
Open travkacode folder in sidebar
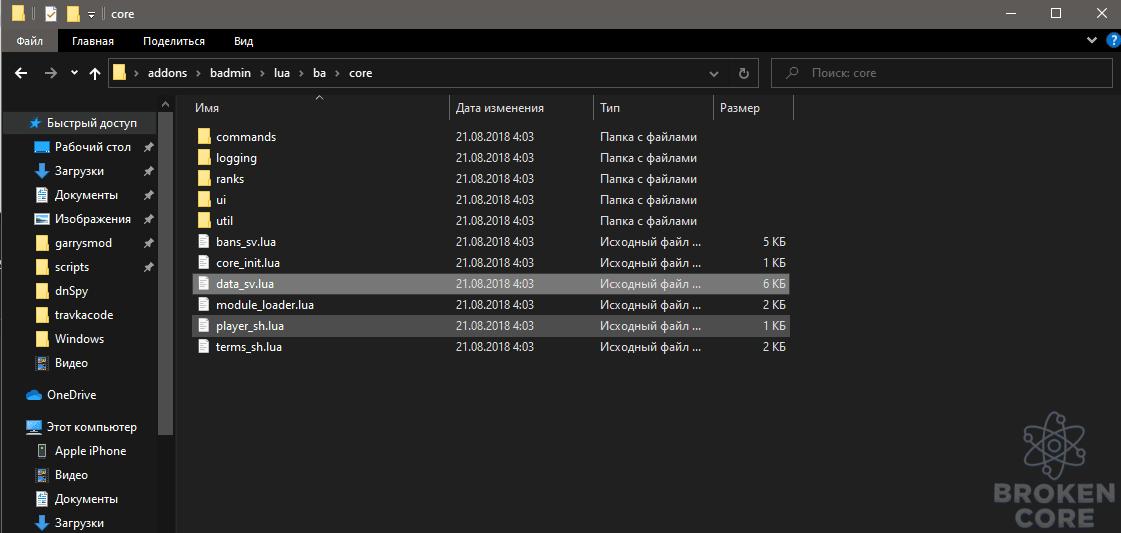tap(74, 315)
